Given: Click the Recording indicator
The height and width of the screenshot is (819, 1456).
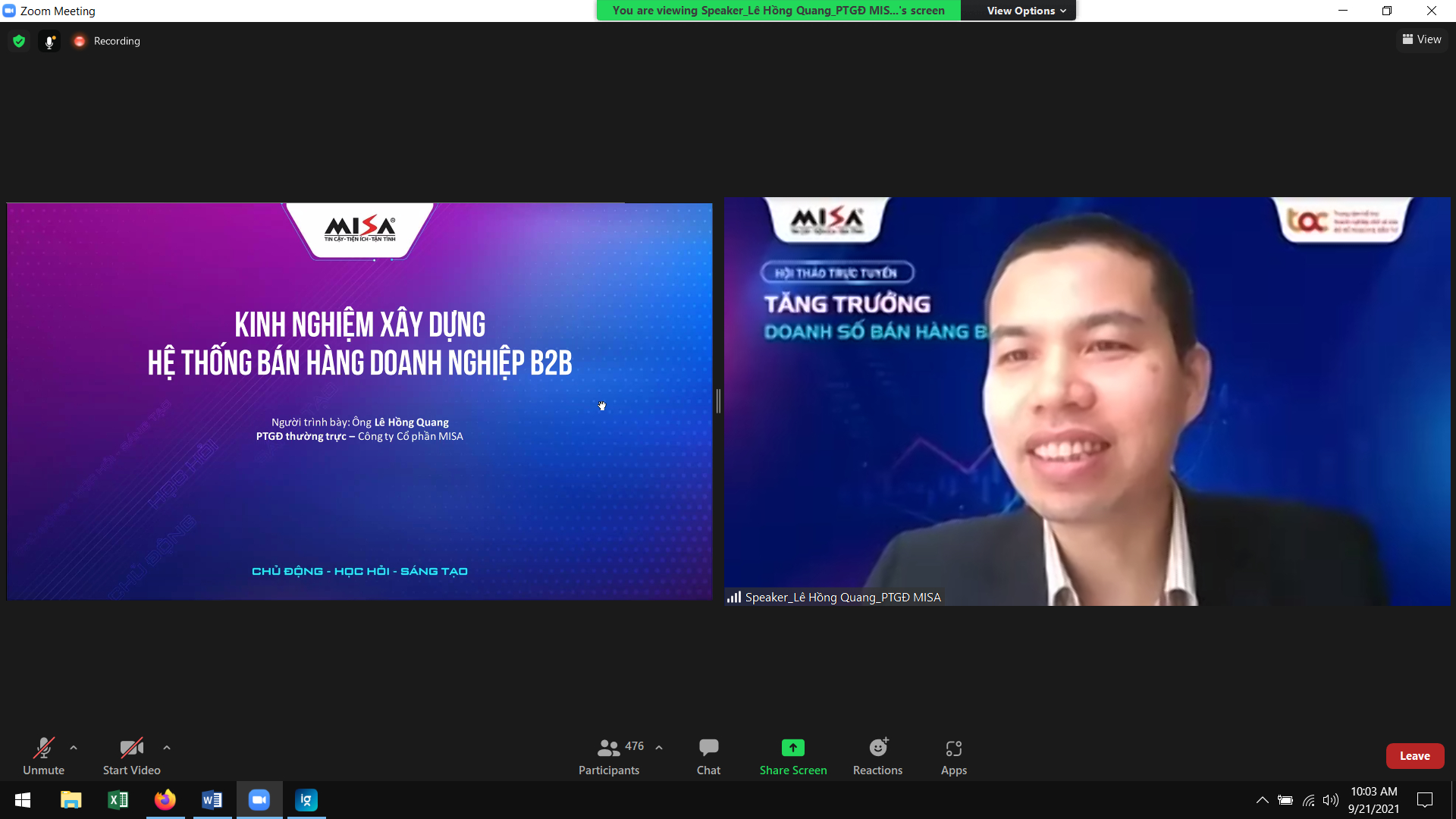Looking at the screenshot, I should coord(107,41).
